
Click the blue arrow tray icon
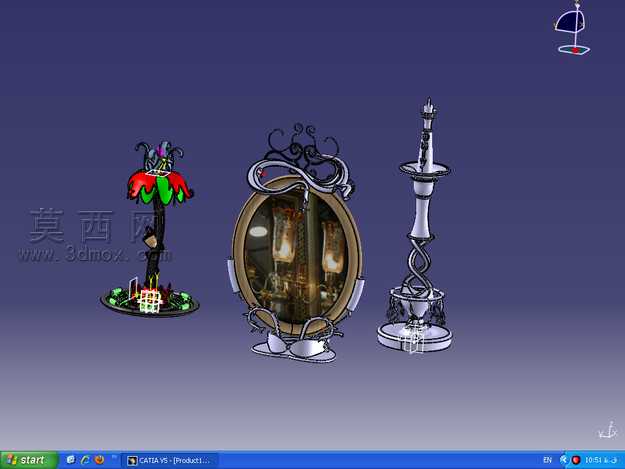(x=564, y=460)
